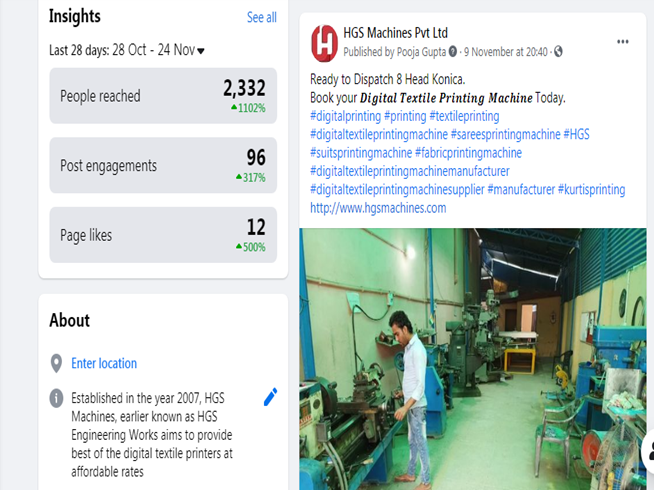The width and height of the screenshot is (654, 490).
Task: Click the #fabricprintingmachine hashtag
Action: tap(468, 153)
